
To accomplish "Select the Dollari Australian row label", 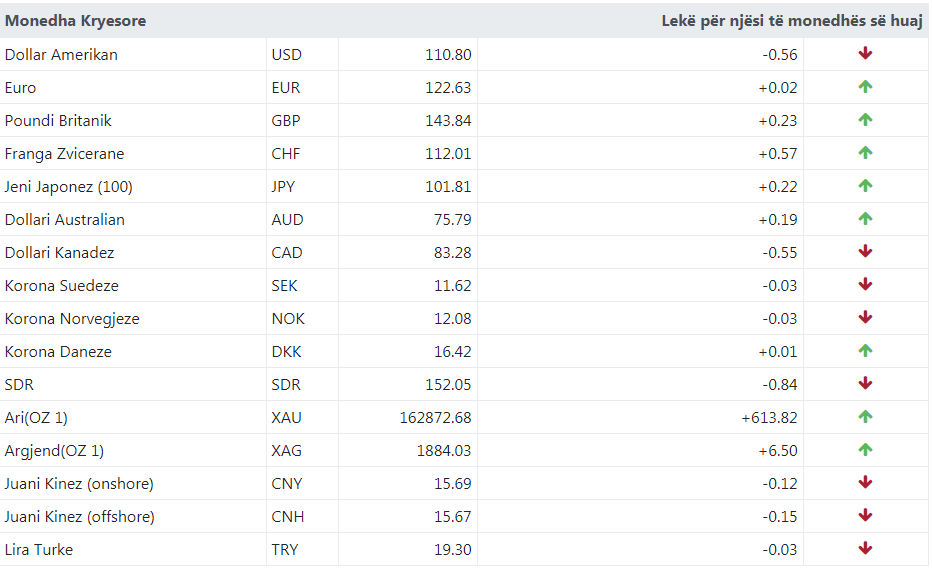I will click(x=65, y=219).
